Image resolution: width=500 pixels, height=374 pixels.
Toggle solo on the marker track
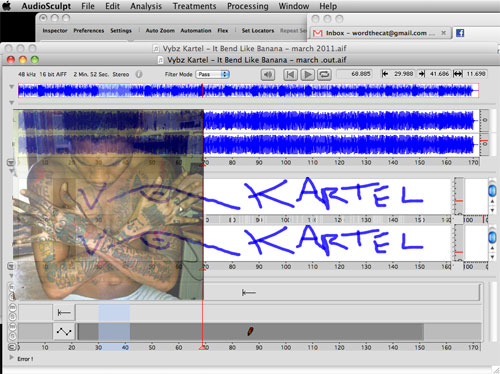click(x=13, y=316)
